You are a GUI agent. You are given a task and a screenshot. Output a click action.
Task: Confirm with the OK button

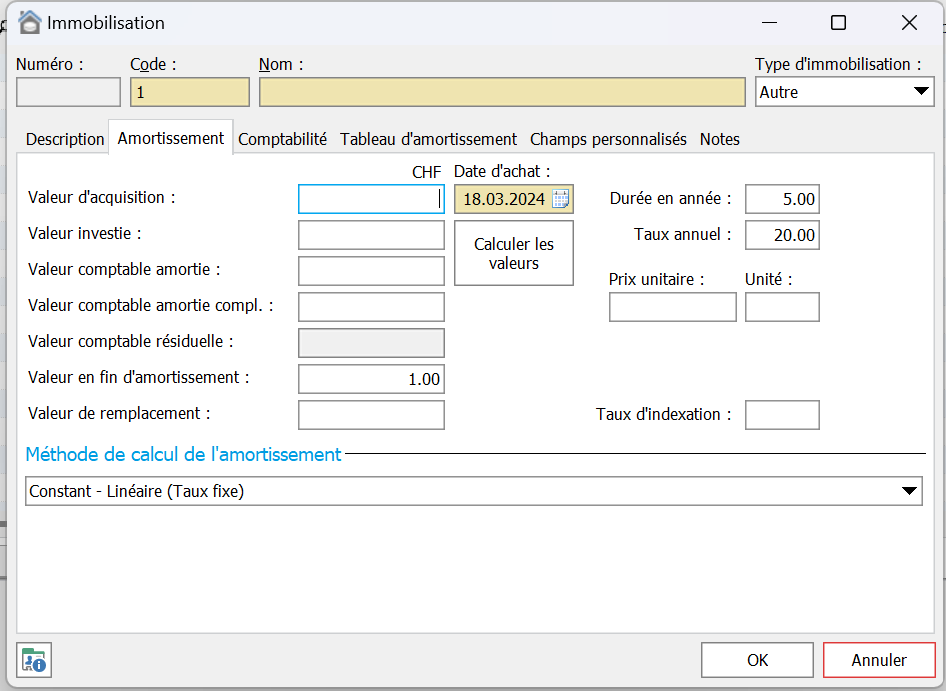click(757, 660)
